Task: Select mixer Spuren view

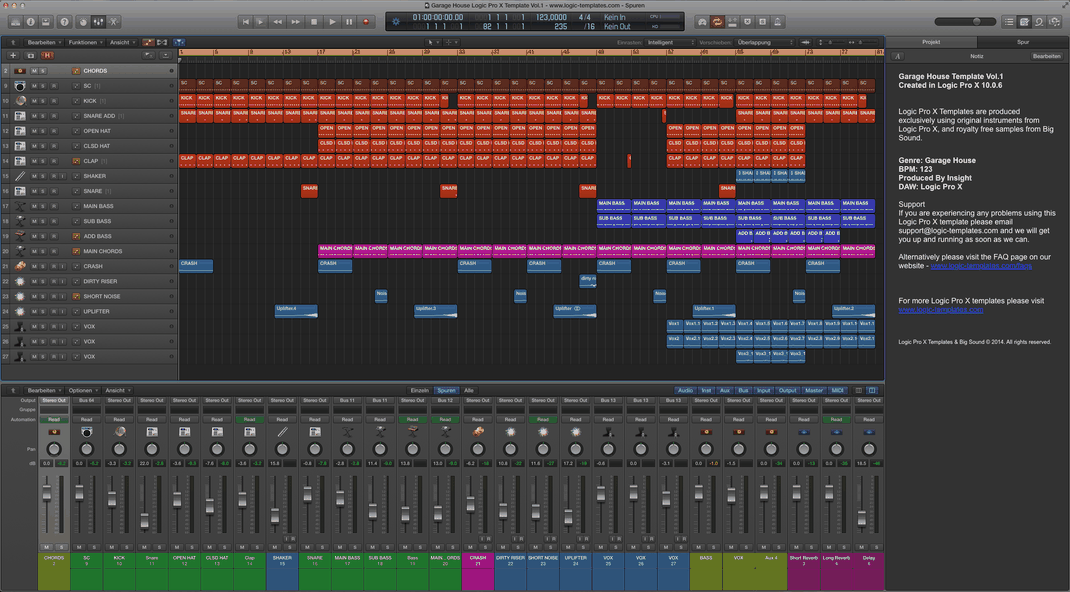Action: click(x=446, y=391)
